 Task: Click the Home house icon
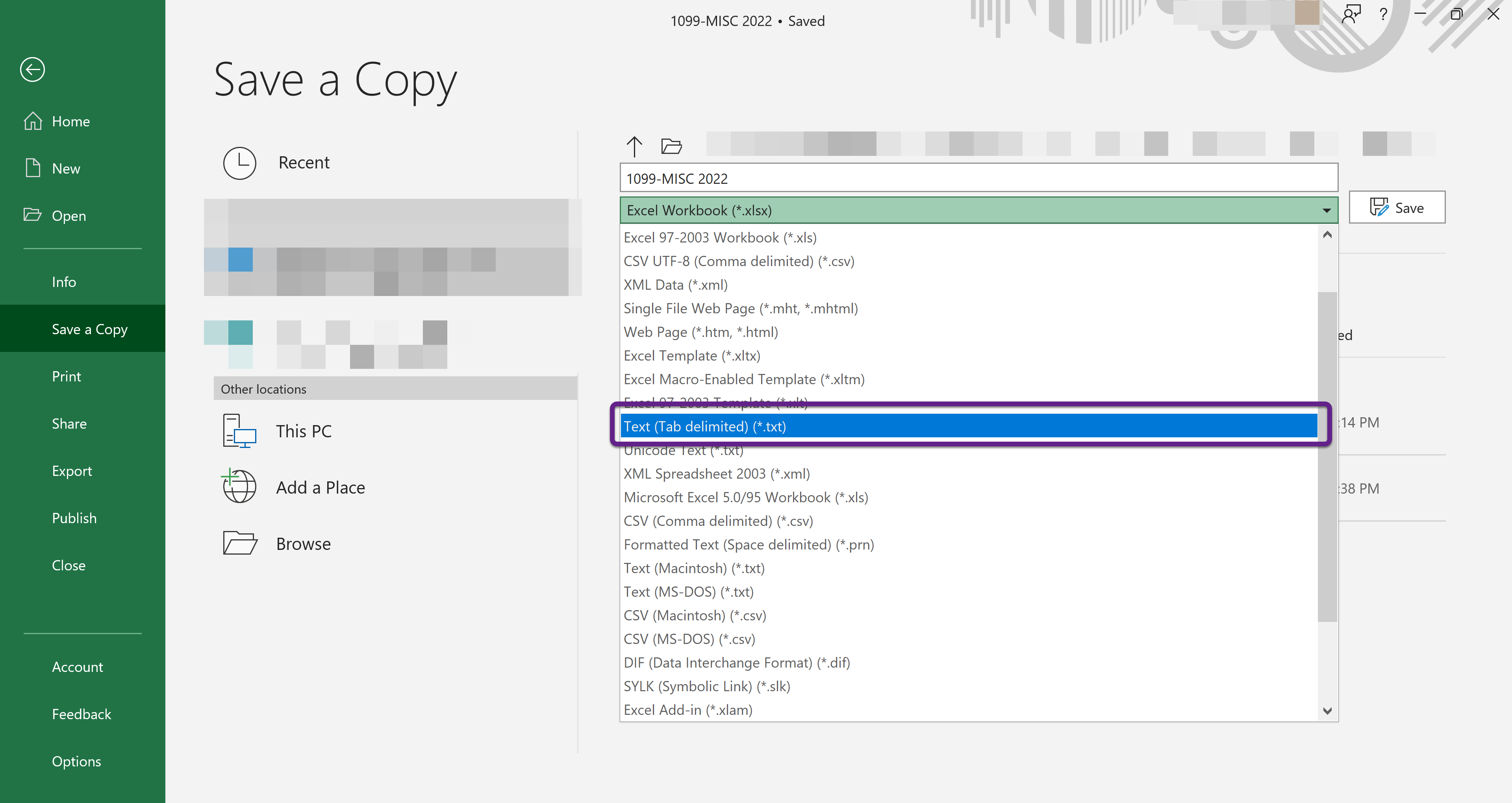pyautogui.click(x=33, y=121)
